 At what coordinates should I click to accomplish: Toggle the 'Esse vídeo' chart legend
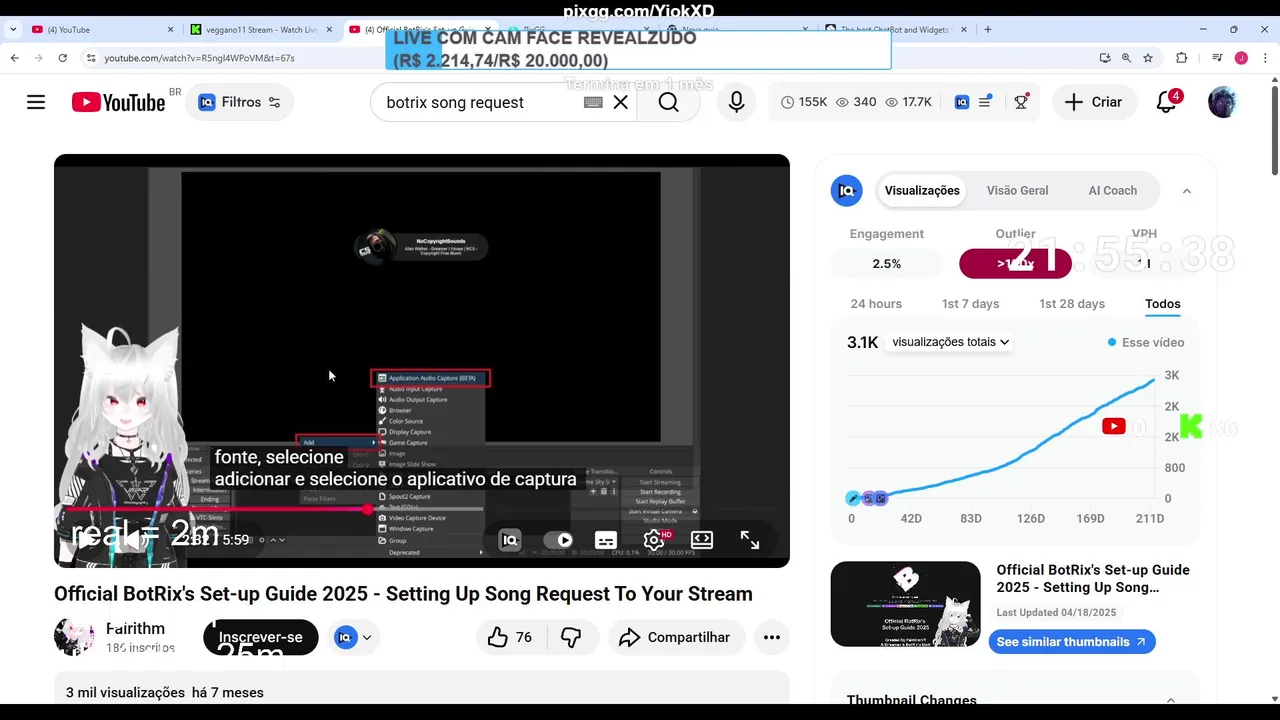point(1146,342)
